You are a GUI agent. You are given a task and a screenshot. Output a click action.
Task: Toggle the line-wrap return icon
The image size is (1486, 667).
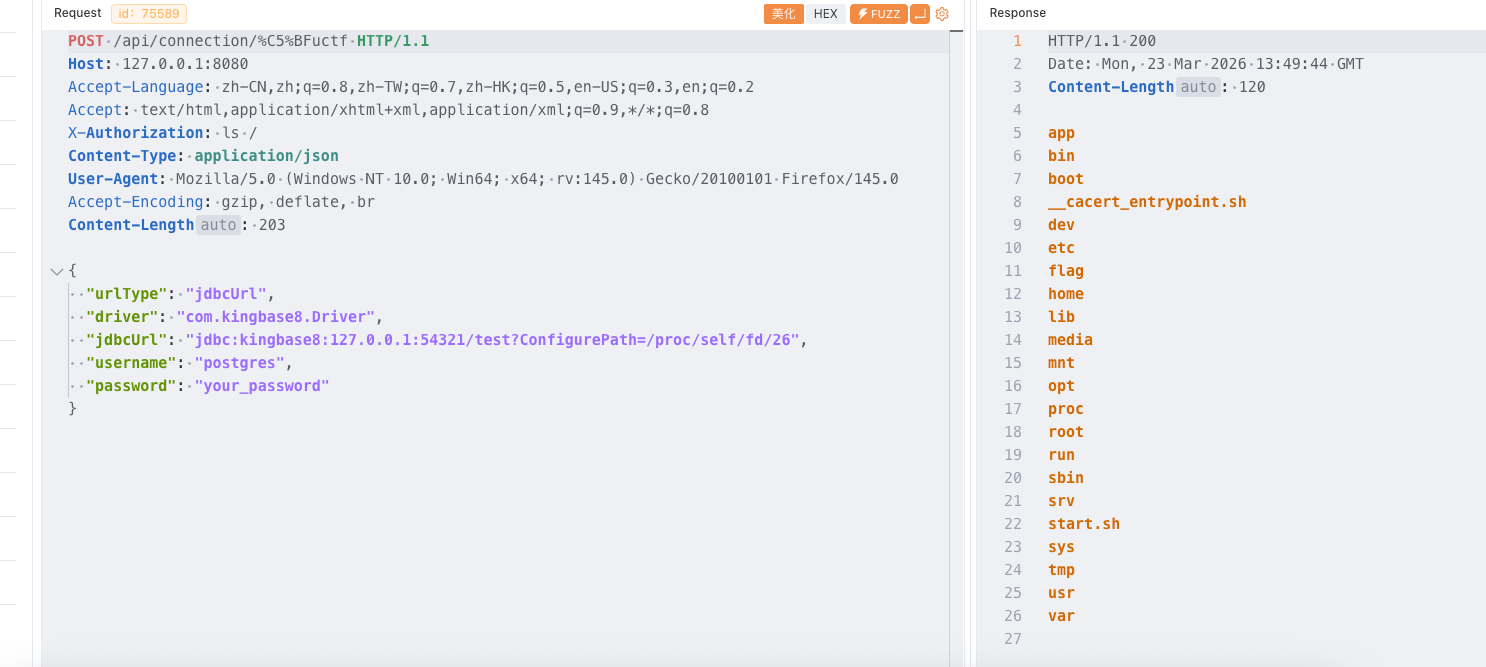[x=920, y=14]
